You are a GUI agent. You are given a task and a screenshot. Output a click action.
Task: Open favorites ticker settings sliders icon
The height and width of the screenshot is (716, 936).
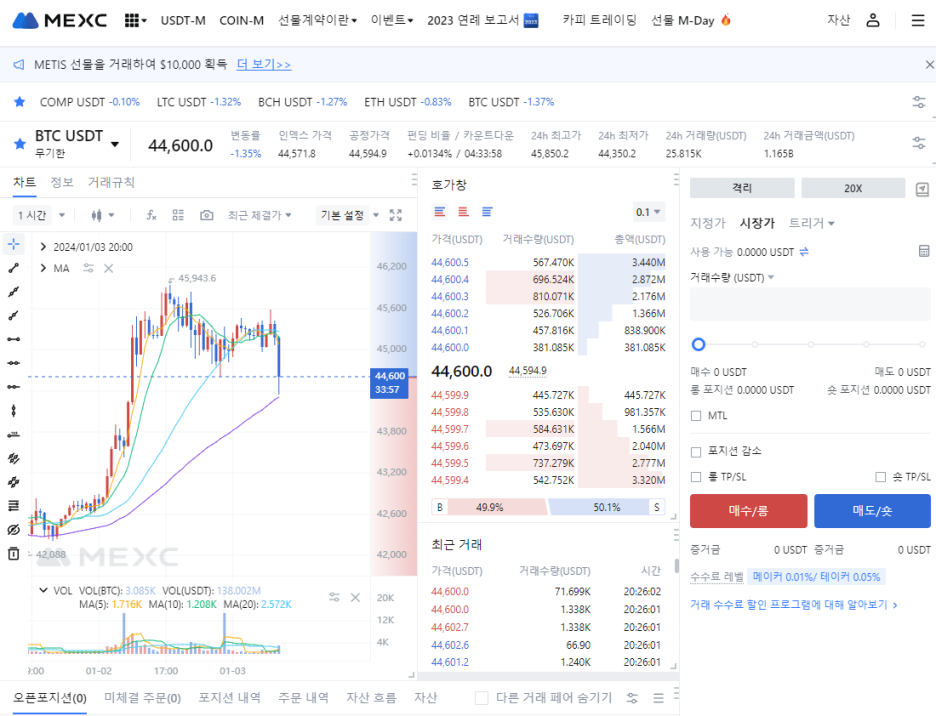tap(919, 102)
